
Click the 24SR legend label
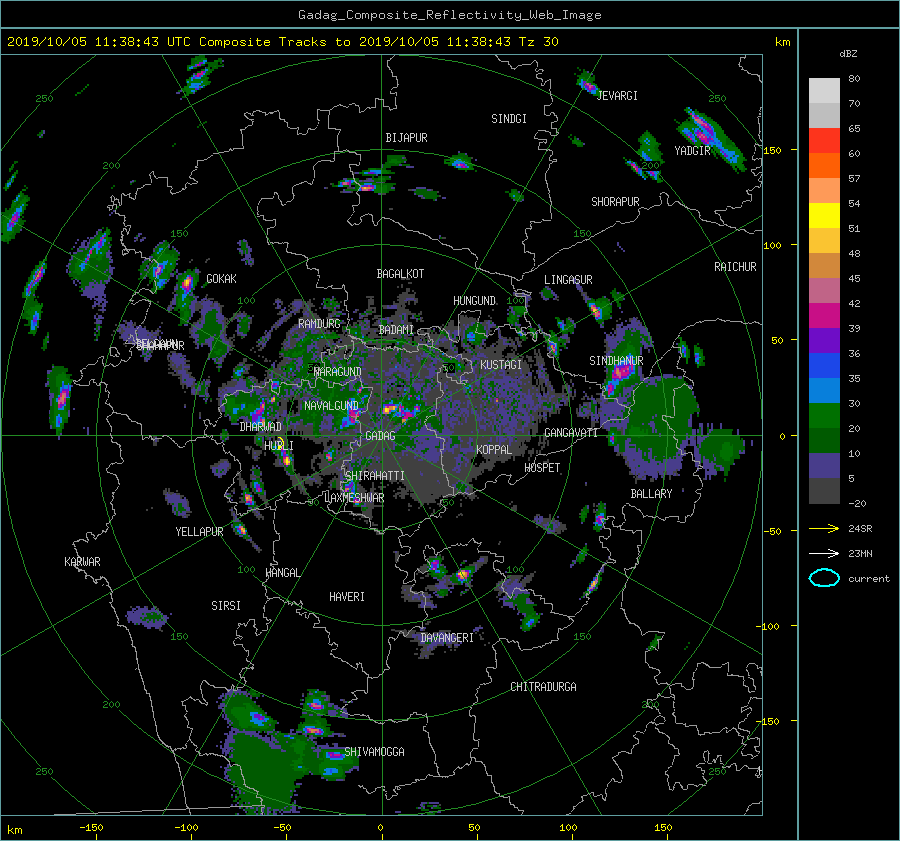pyautogui.click(x=860, y=528)
